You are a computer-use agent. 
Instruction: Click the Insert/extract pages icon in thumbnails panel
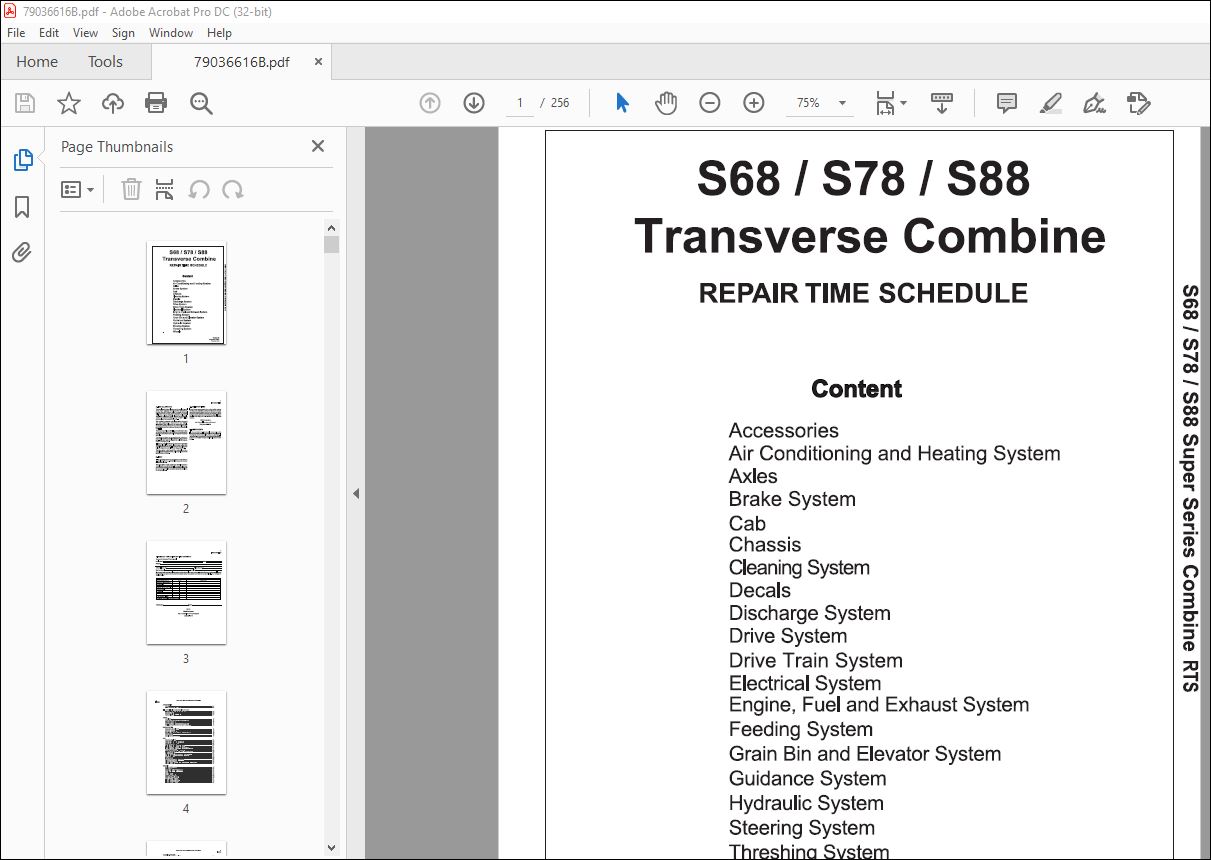point(165,189)
